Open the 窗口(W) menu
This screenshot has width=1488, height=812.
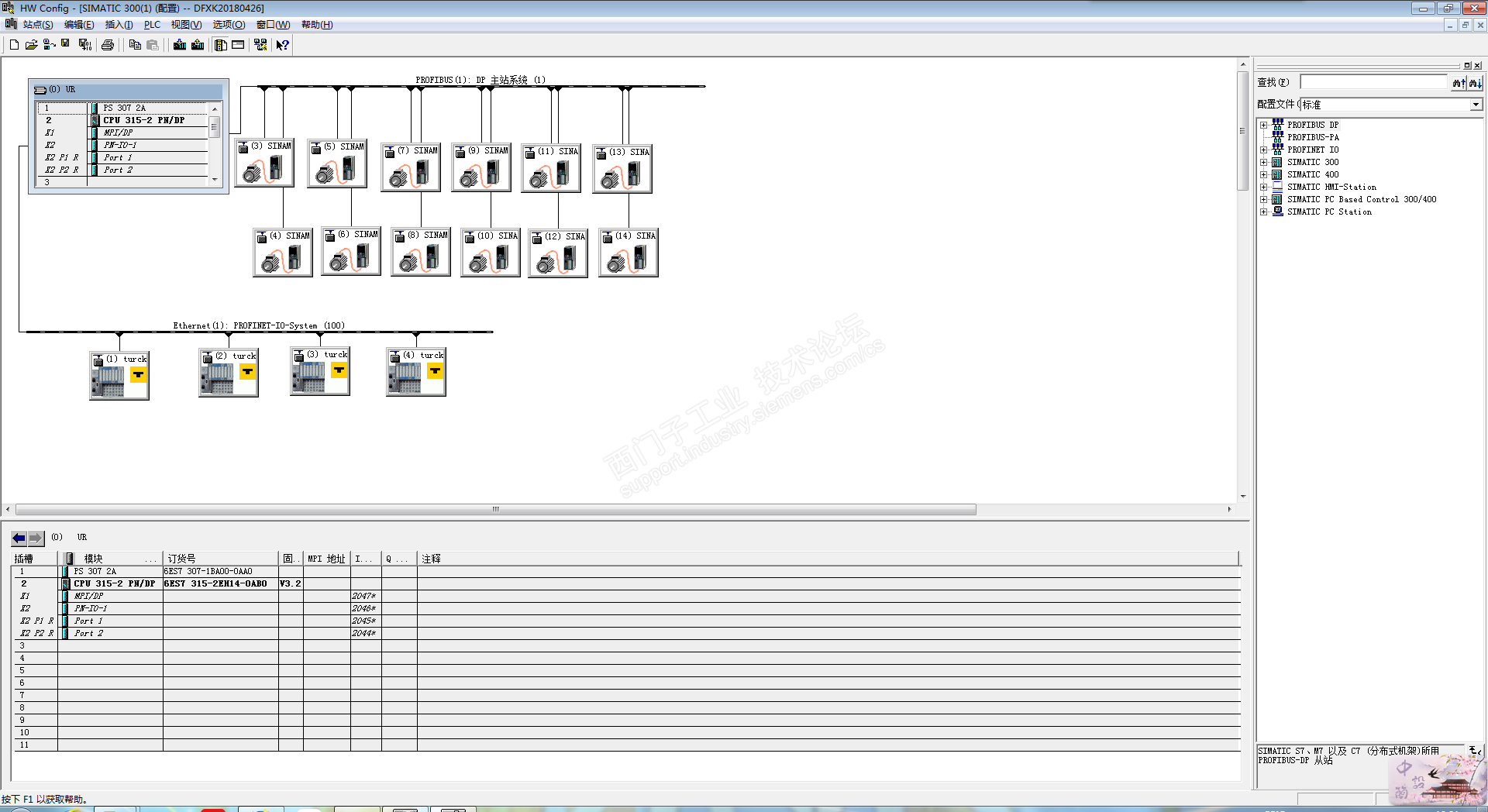tap(273, 25)
